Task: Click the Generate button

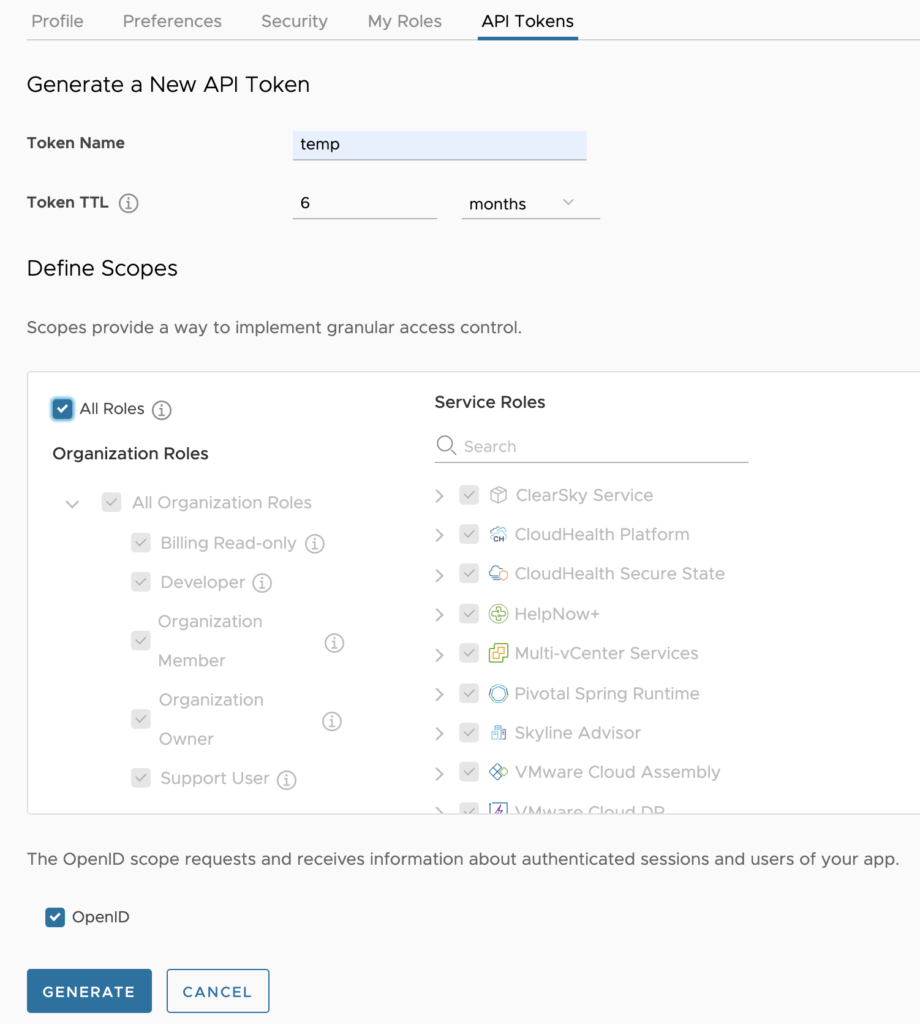Action: [x=89, y=991]
